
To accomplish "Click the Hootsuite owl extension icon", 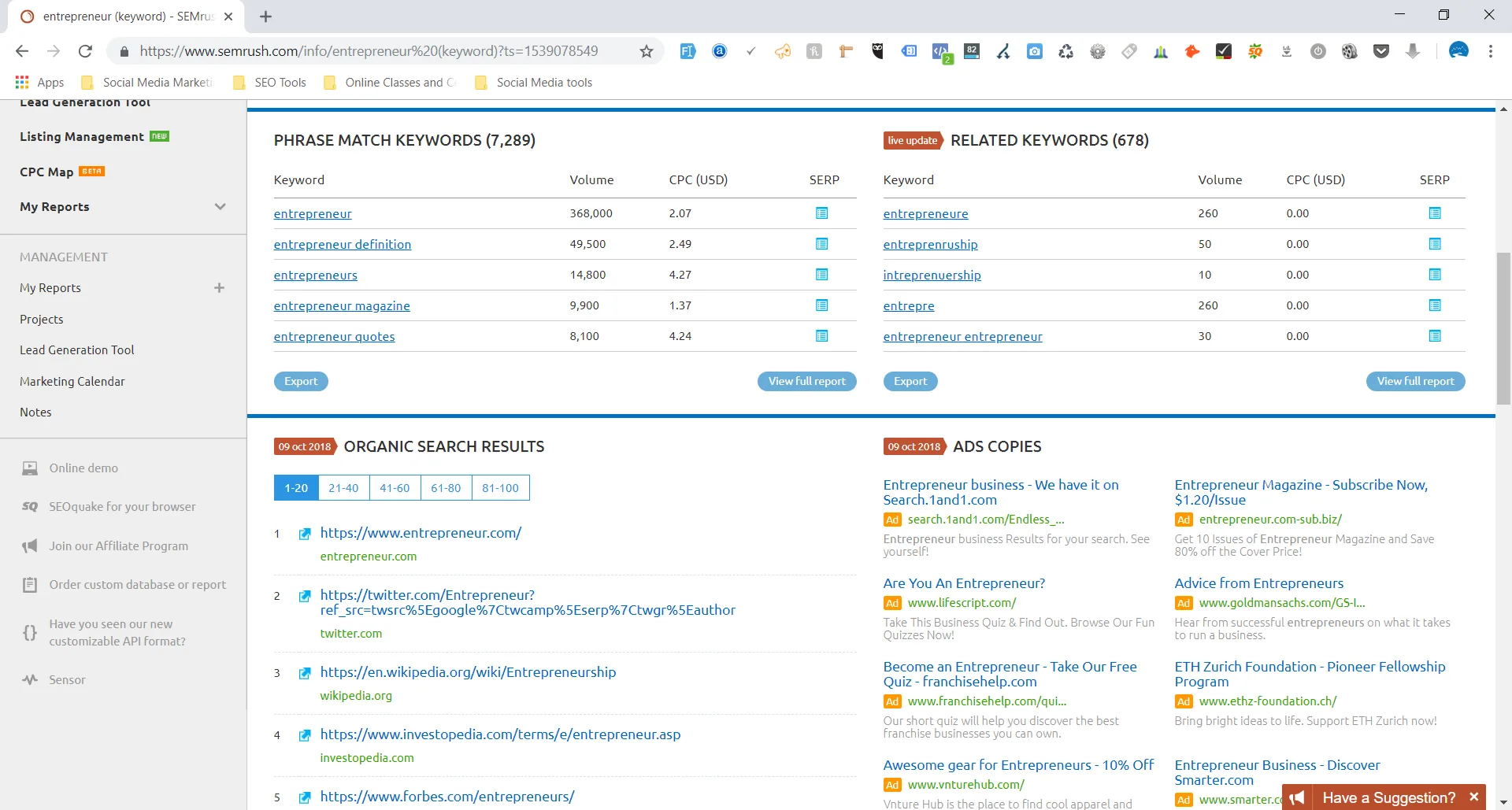I will pos(877,50).
